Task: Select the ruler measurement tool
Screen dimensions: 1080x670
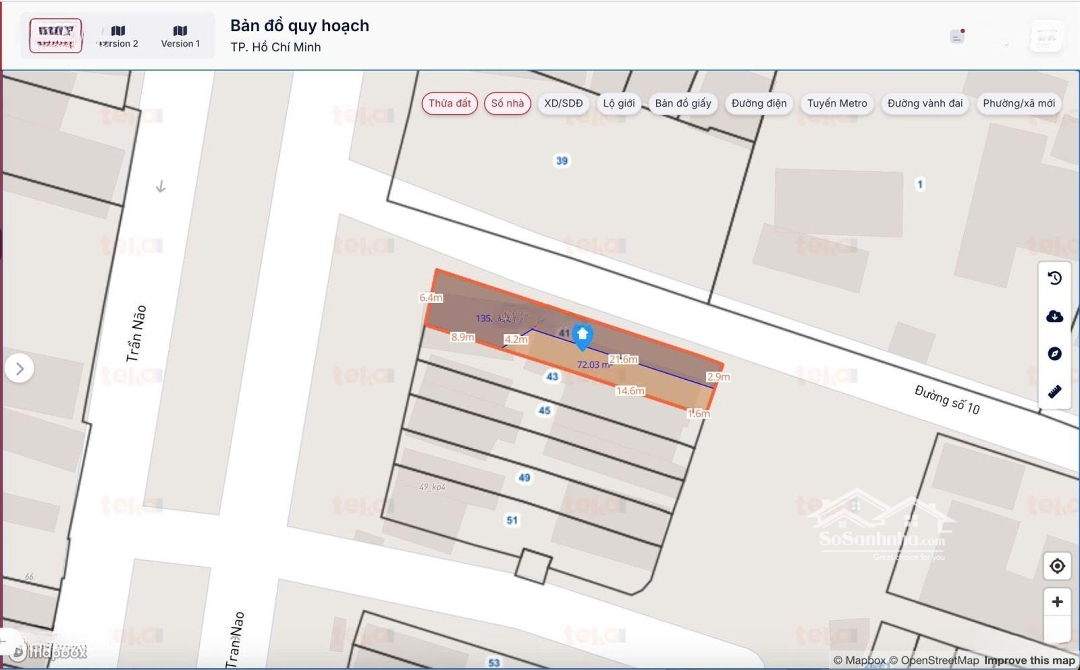Action: point(1054,391)
